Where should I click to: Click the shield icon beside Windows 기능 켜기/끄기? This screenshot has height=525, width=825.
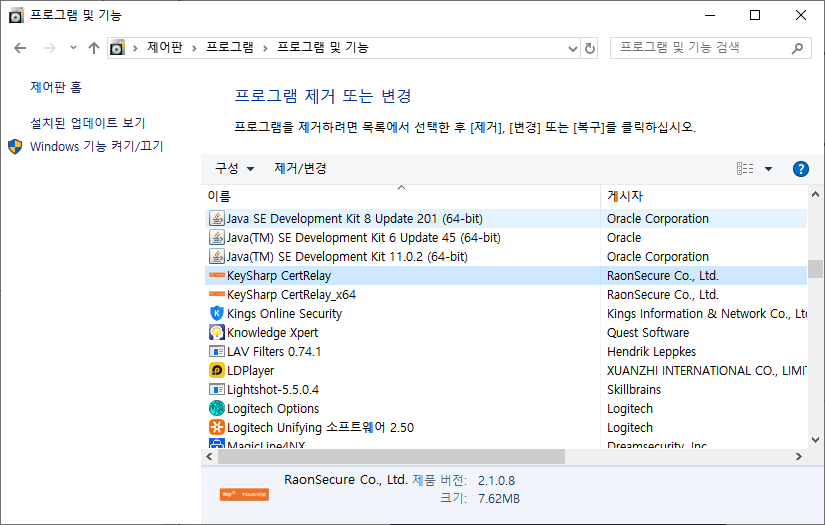pos(15,146)
